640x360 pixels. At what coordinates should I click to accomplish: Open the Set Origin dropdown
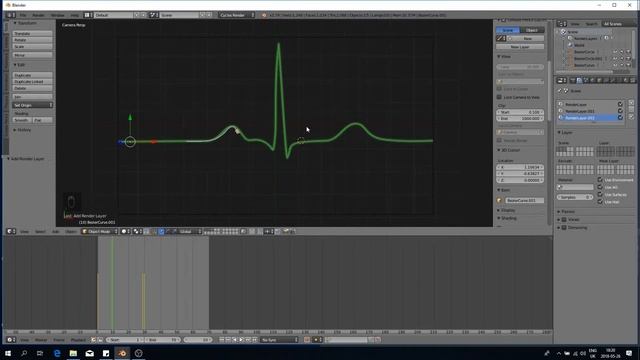click(x=32, y=105)
